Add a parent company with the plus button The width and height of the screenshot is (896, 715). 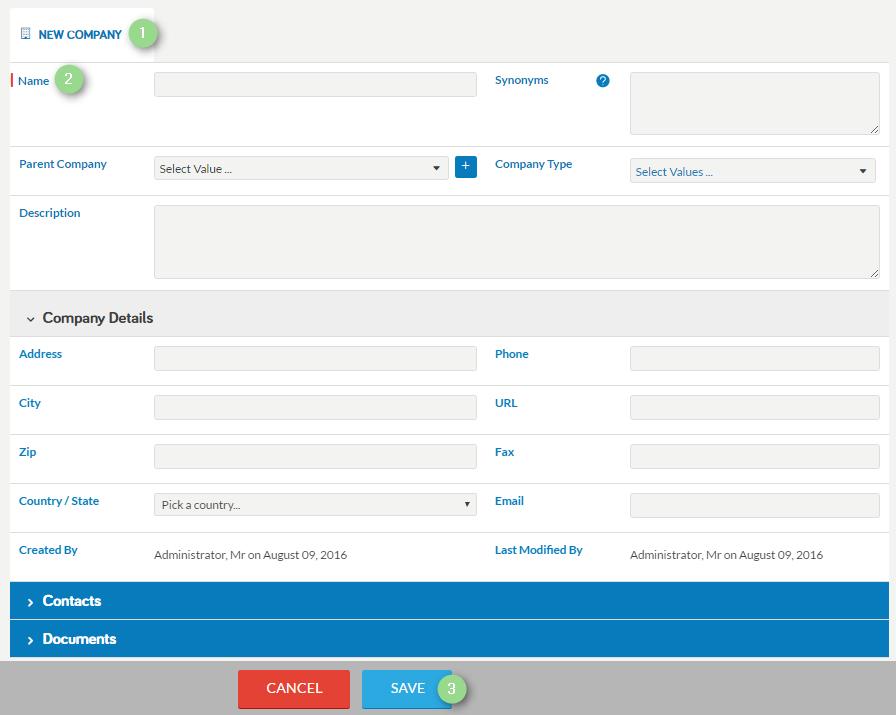[466, 167]
